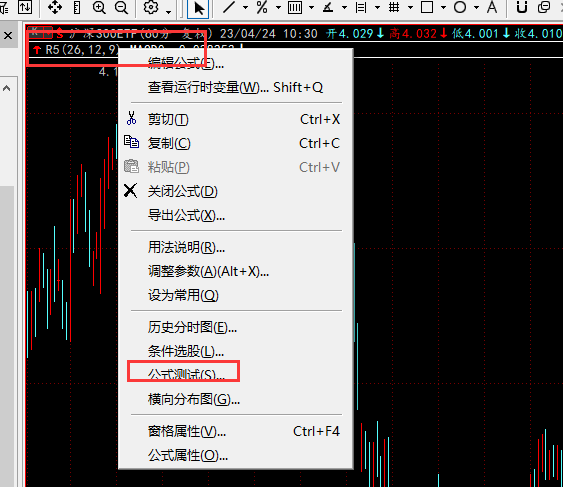This screenshot has width=563, height=487.
Task: Click the overlapping windows icon in toolbar
Action: (x=544, y=7)
